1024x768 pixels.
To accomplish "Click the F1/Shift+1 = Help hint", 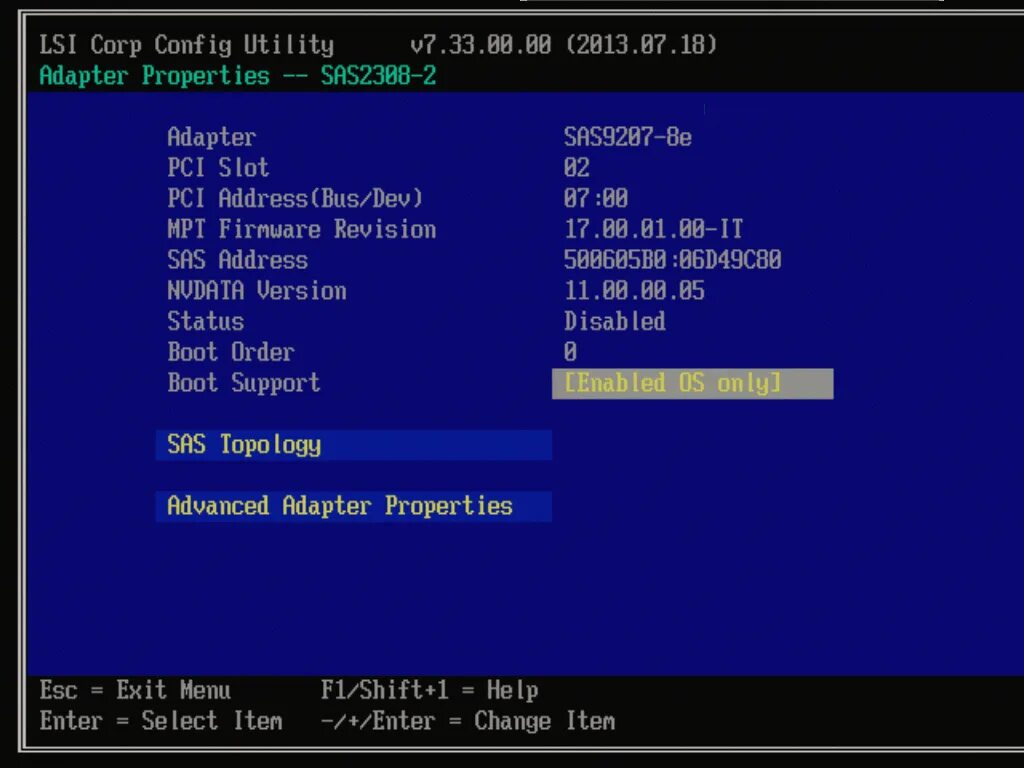I will [430, 690].
